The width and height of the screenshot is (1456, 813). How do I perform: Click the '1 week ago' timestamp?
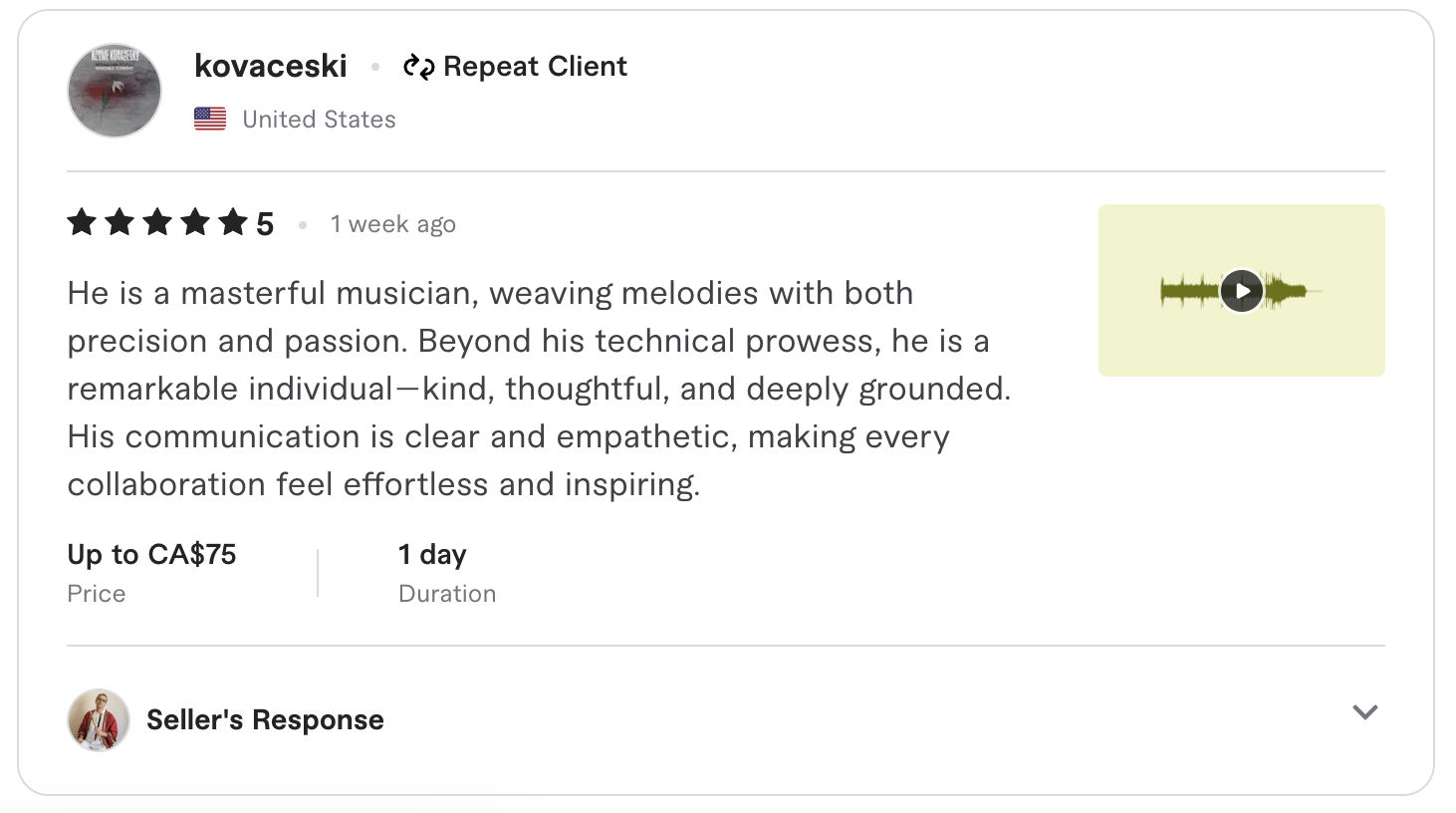(392, 223)
